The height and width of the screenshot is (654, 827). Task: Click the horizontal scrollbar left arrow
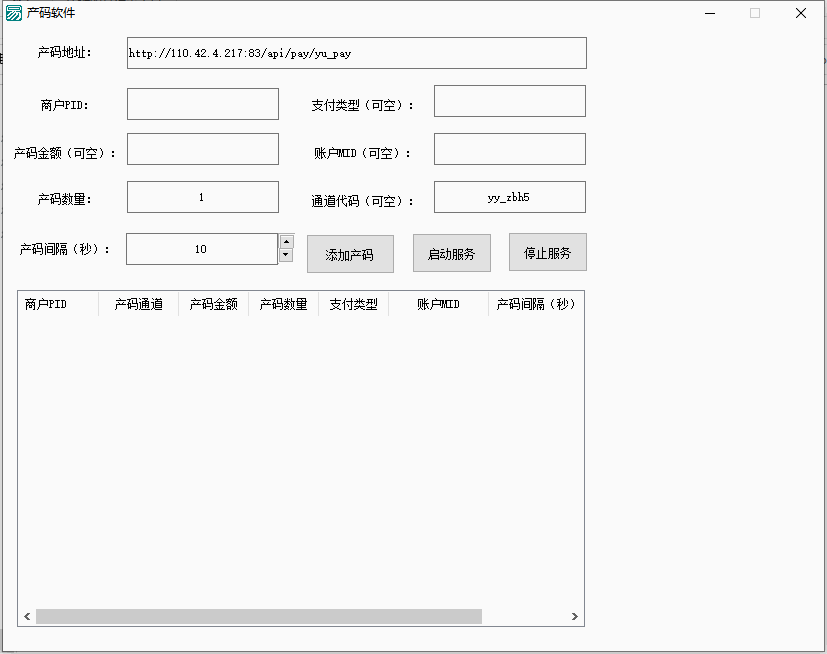27,617
